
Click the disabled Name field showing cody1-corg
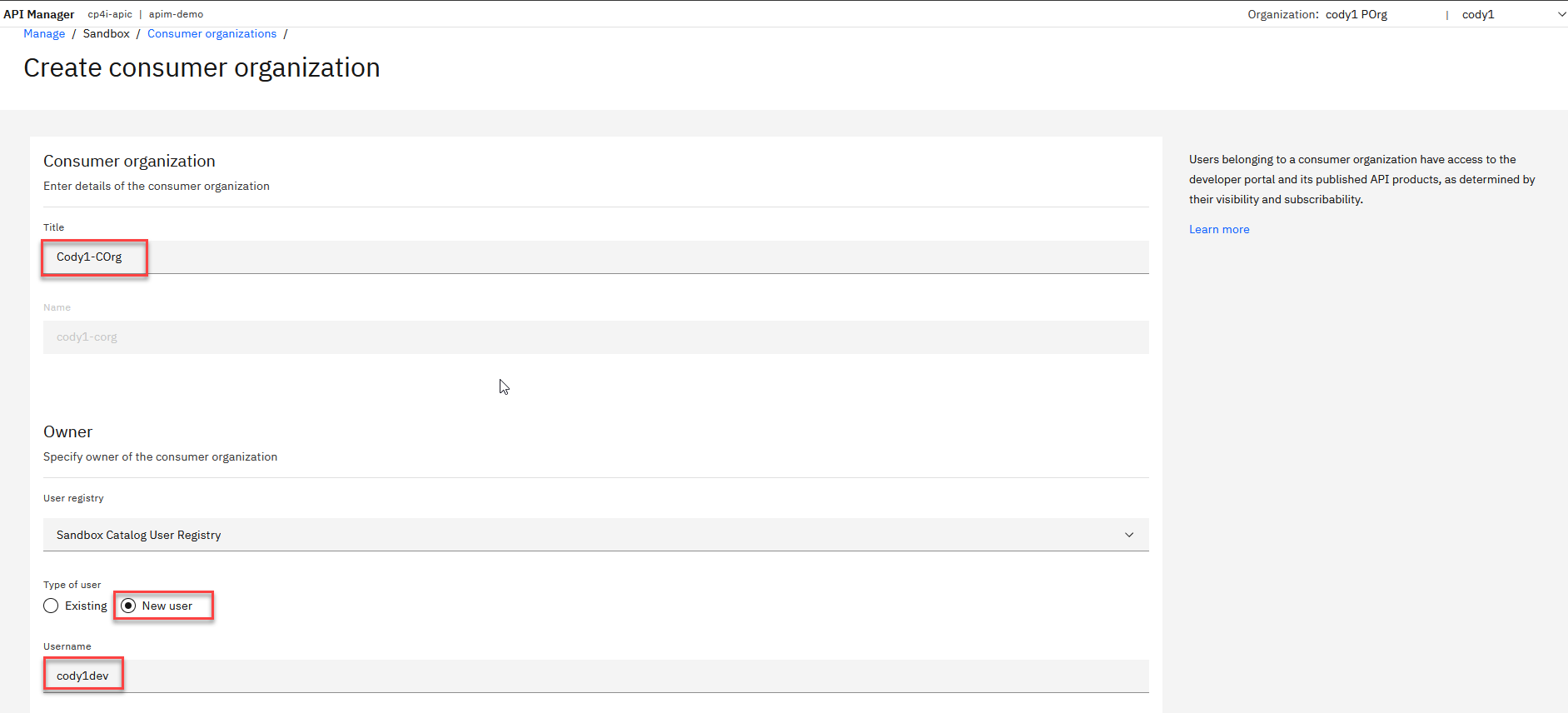333,337
